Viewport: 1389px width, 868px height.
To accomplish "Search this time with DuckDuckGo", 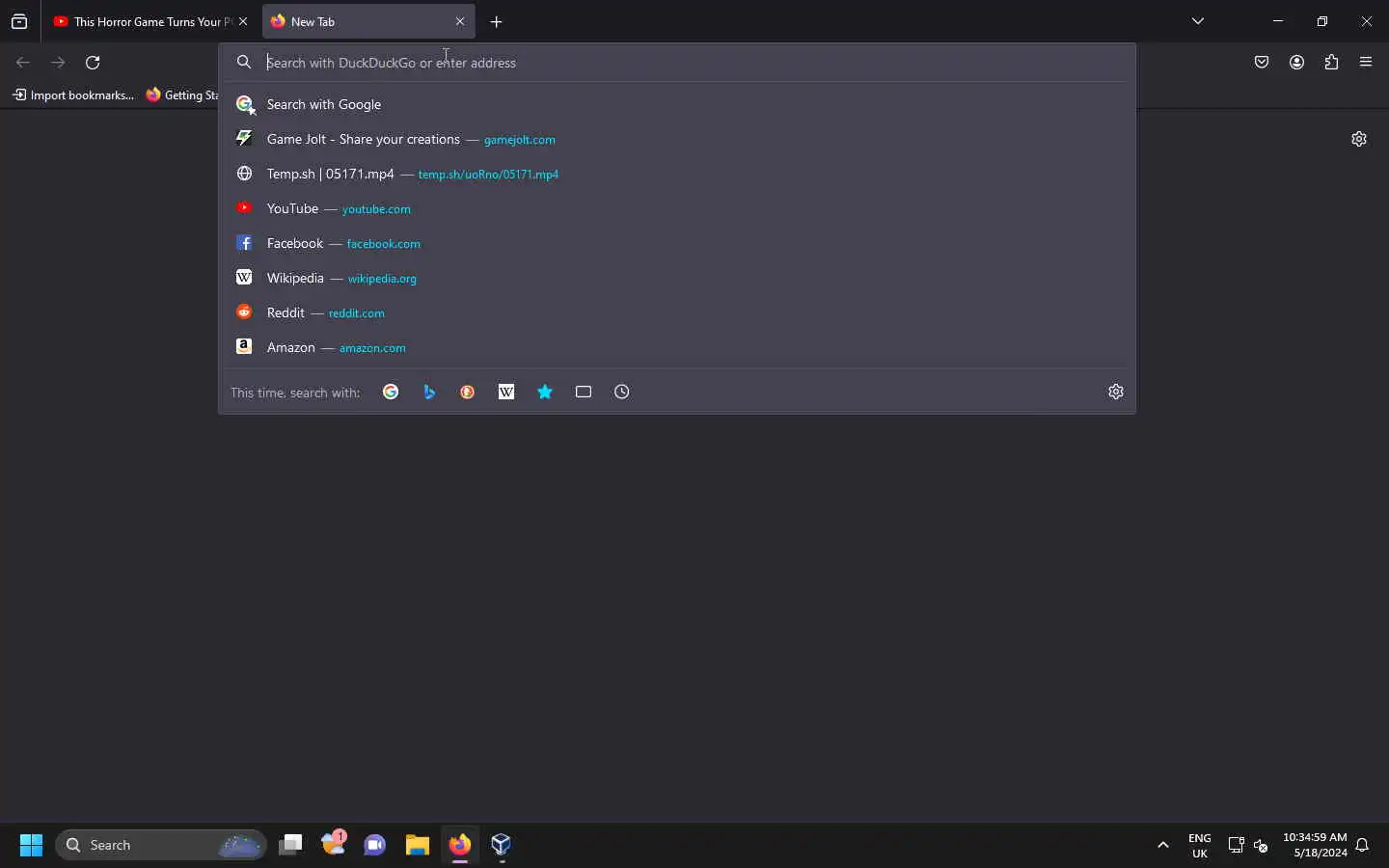I will 468,392.
